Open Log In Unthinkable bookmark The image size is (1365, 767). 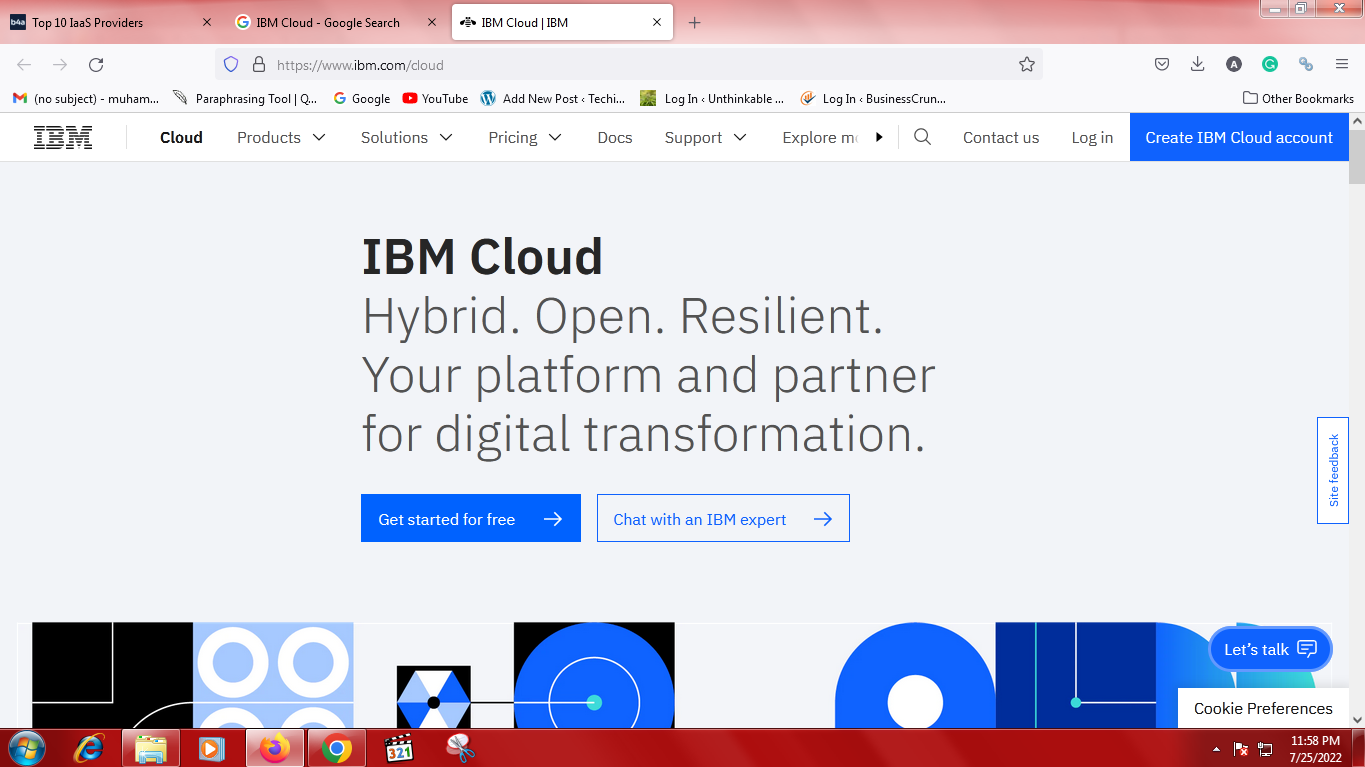click(x=713, y=98)
